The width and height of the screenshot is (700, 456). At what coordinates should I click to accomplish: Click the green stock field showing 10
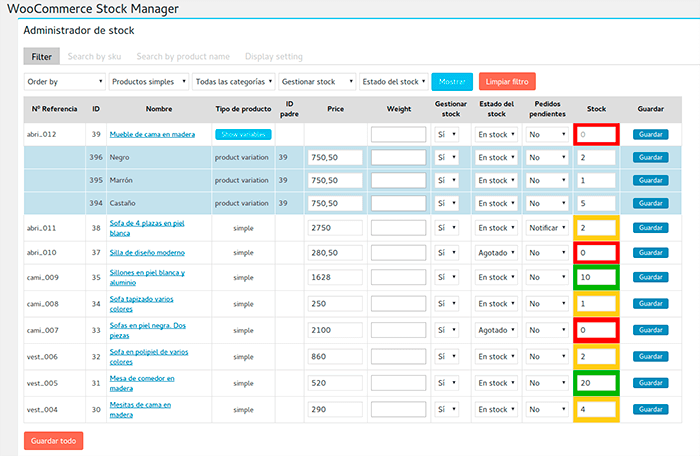pyautogui.click(x=596, y=277)
